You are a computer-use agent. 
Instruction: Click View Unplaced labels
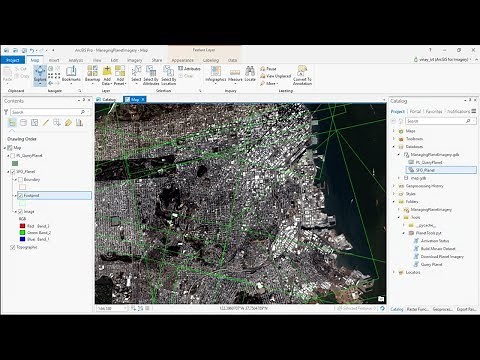(276, 76)
